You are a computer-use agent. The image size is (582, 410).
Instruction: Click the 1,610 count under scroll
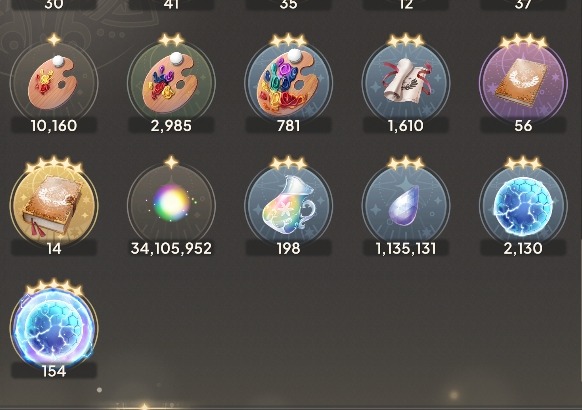pyautogui.click(x=406, y=126)
